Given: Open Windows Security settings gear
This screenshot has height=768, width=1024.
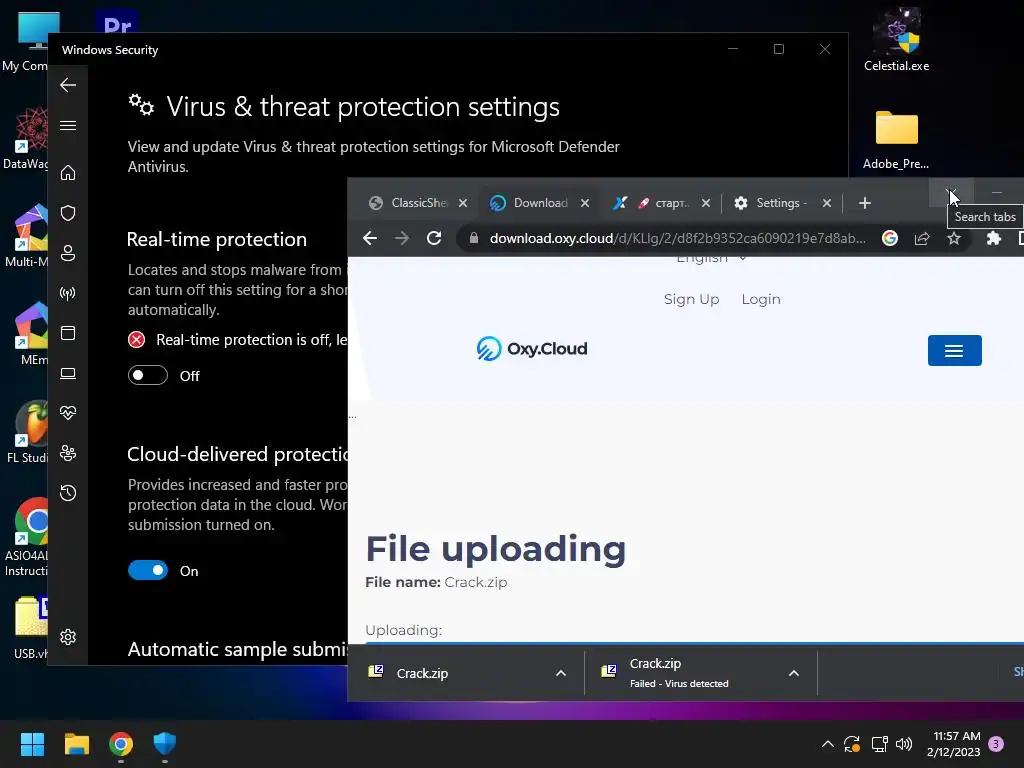Looking at the screenshot, I should pos(68,637).
